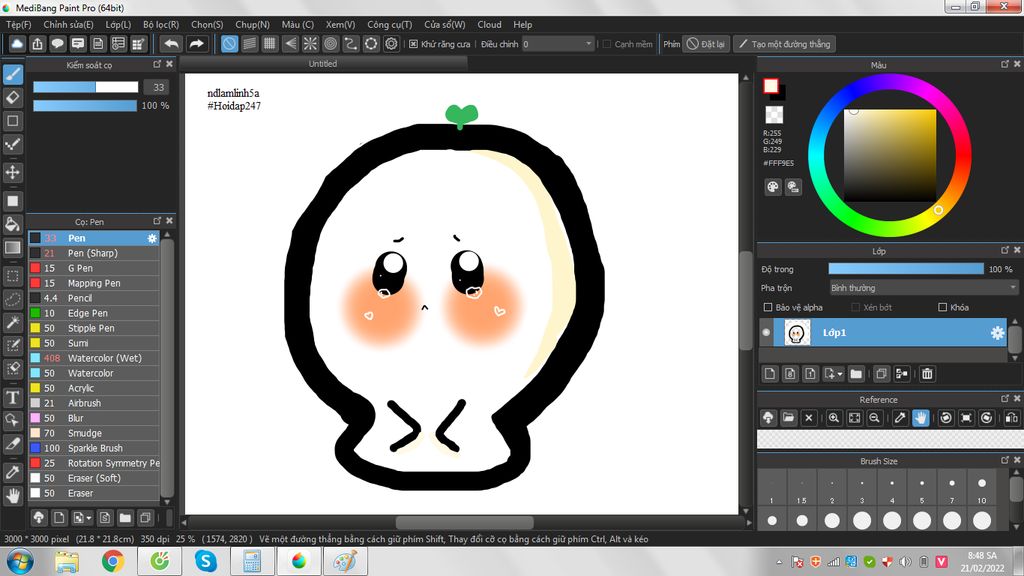Choose the Magic Wand tool
Image resolution: width=1024 pixels, height=576 pixels.
tap(13, 322)
